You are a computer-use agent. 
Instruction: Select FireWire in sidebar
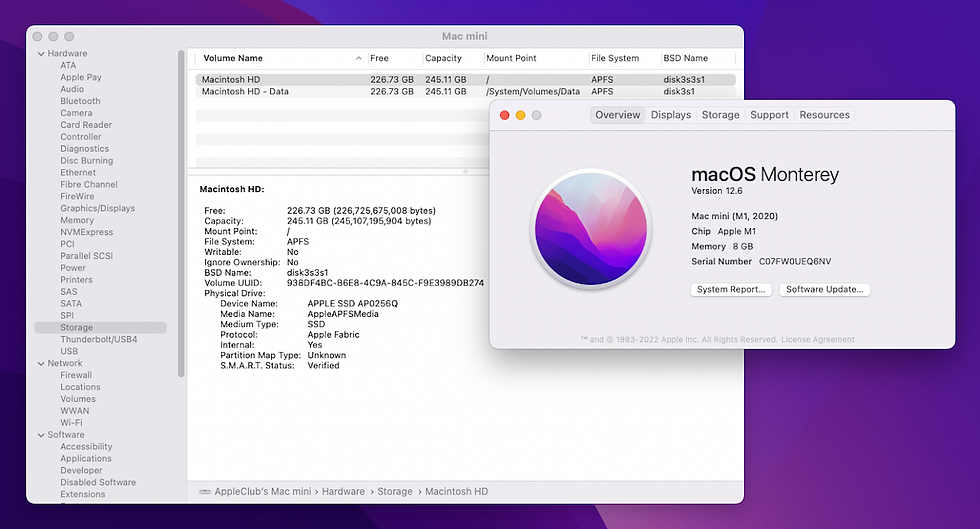77,196
